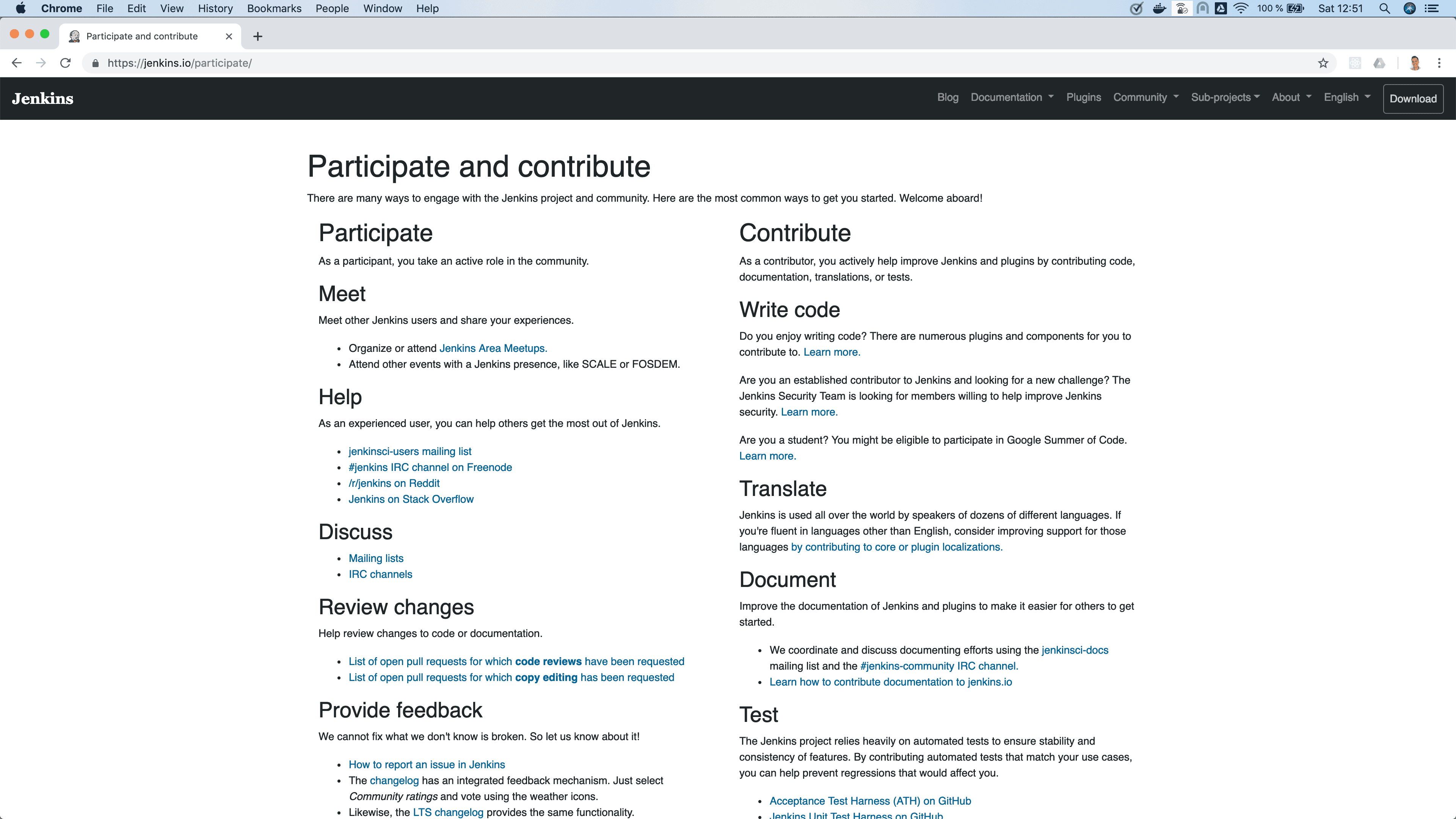The height and width of the screenshot is (819, 1456).
Task: Click the Jenkins logo in the navbar
Action: coord(42,98)
